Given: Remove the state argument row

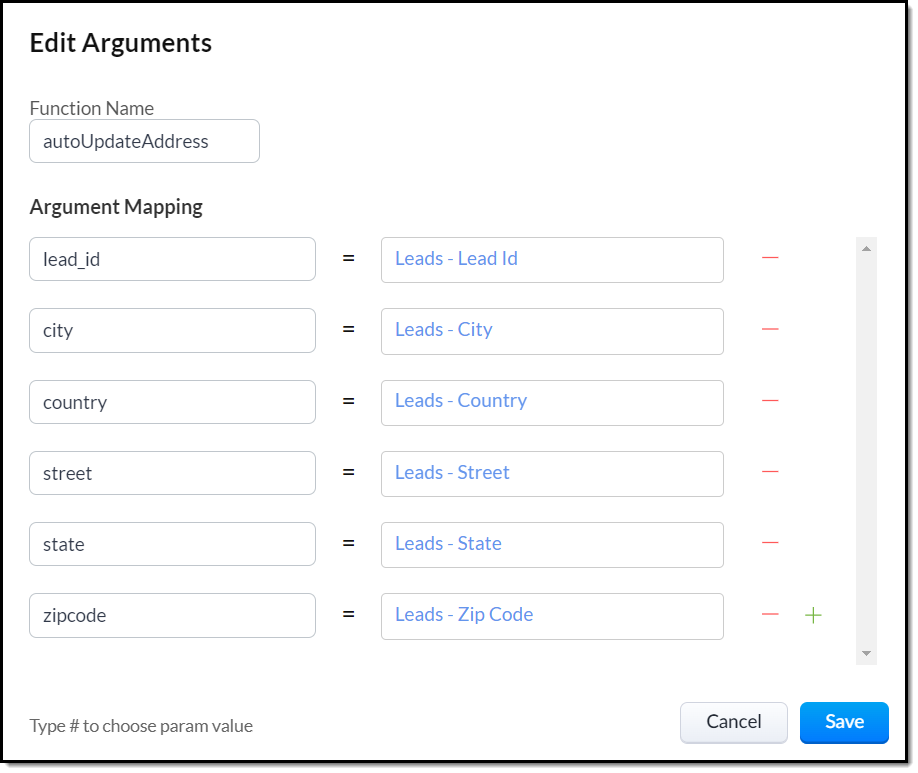Looking at the screenshot, I should click(770, 543).
